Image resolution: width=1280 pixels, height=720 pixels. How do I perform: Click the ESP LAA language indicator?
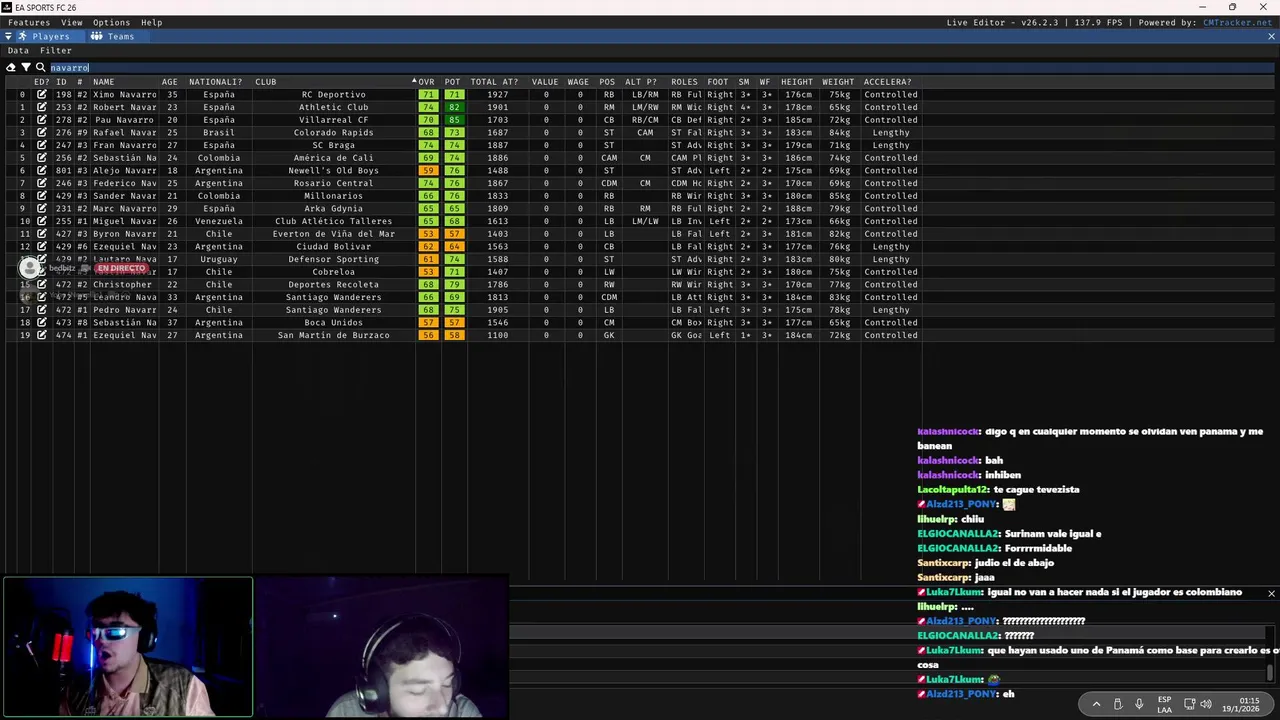pyautogui.click(x=1164, y=704)
